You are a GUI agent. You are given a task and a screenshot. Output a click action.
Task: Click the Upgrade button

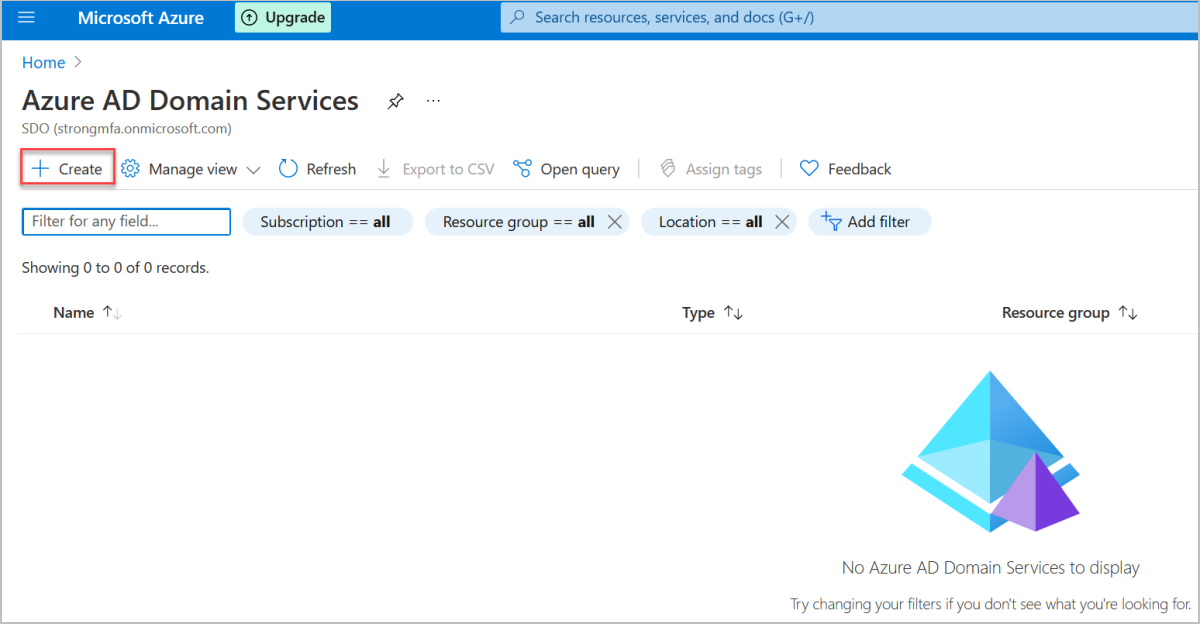[x=283, y=18]
